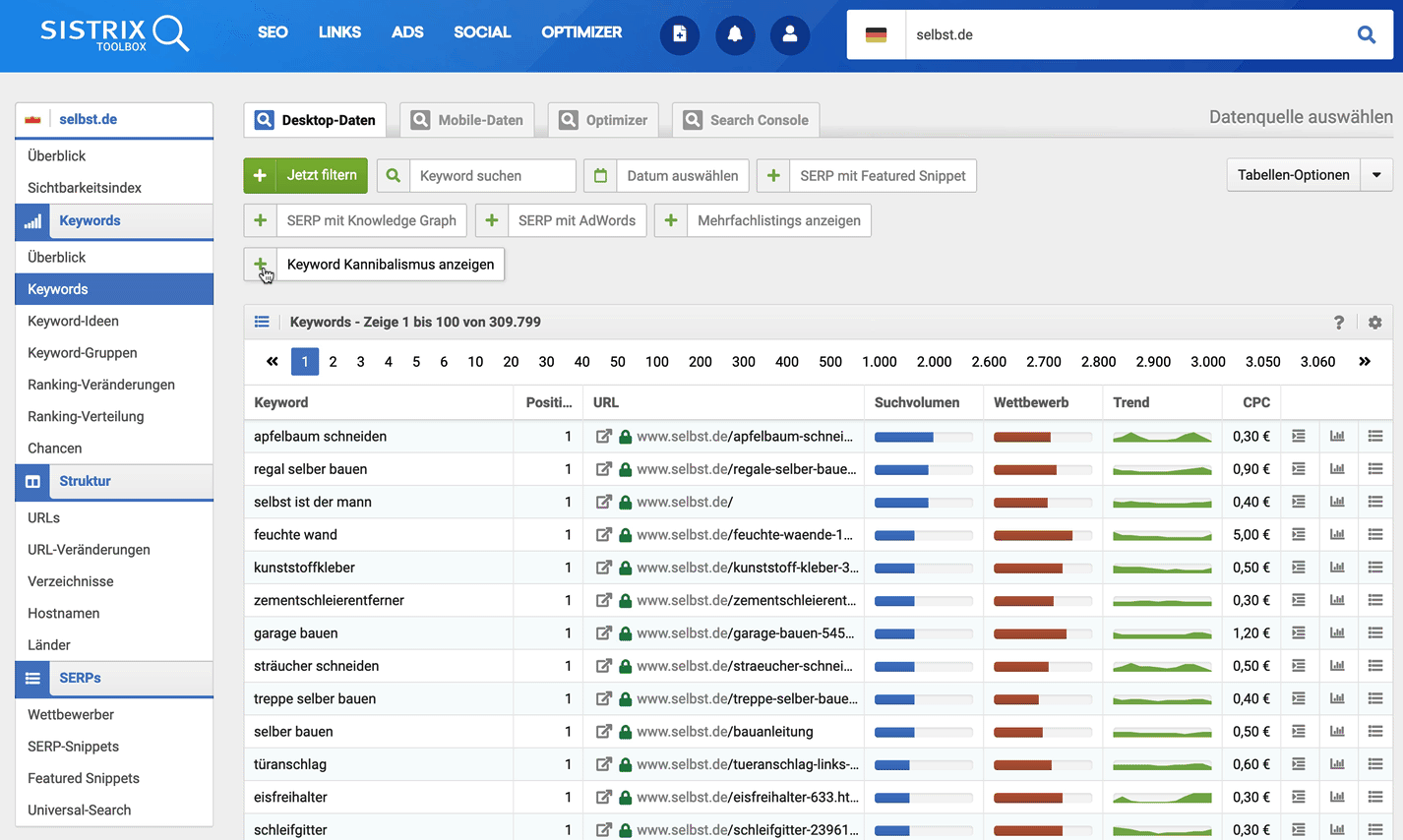The width and height of the screenshot is (1403, 840).
Task: Open table settings gear icon
Action: [x=1374, y=323]
